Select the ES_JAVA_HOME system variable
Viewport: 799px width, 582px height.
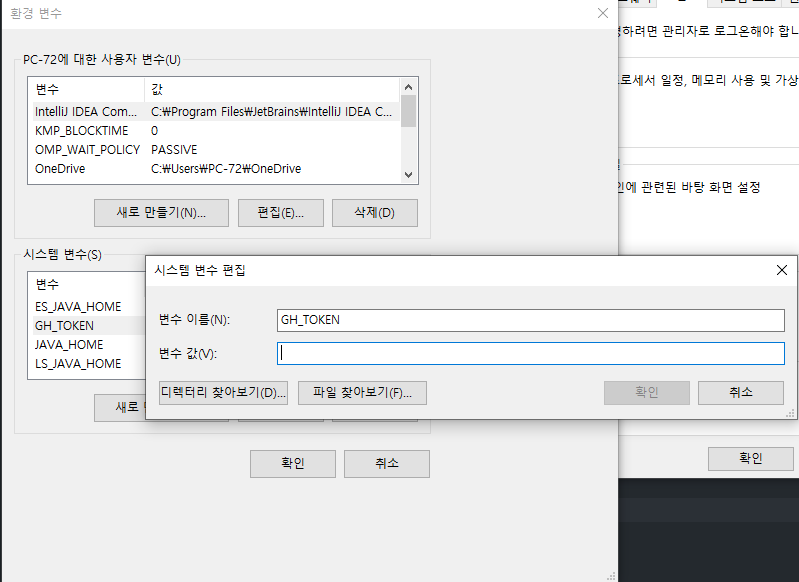[x=78, y=307]
